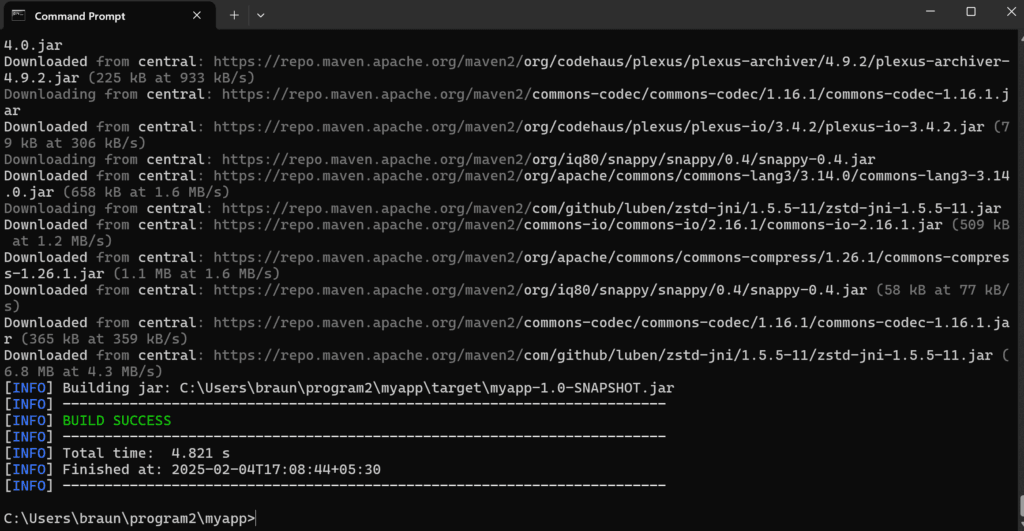Open a new tab with plus button
Screen dimensions: 1024x531
[x=234, y=15]
